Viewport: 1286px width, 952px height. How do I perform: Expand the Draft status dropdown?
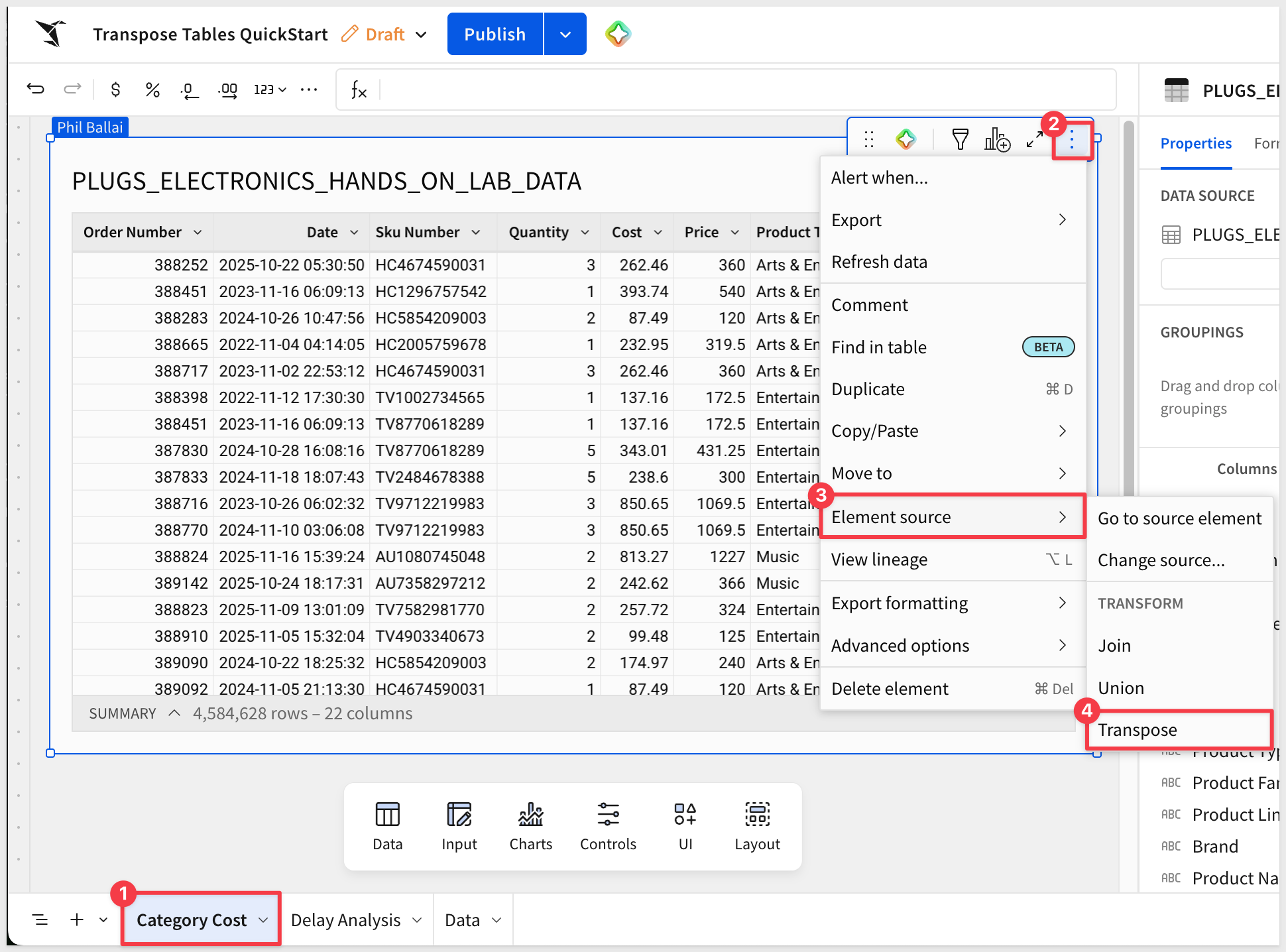point(421,34)
